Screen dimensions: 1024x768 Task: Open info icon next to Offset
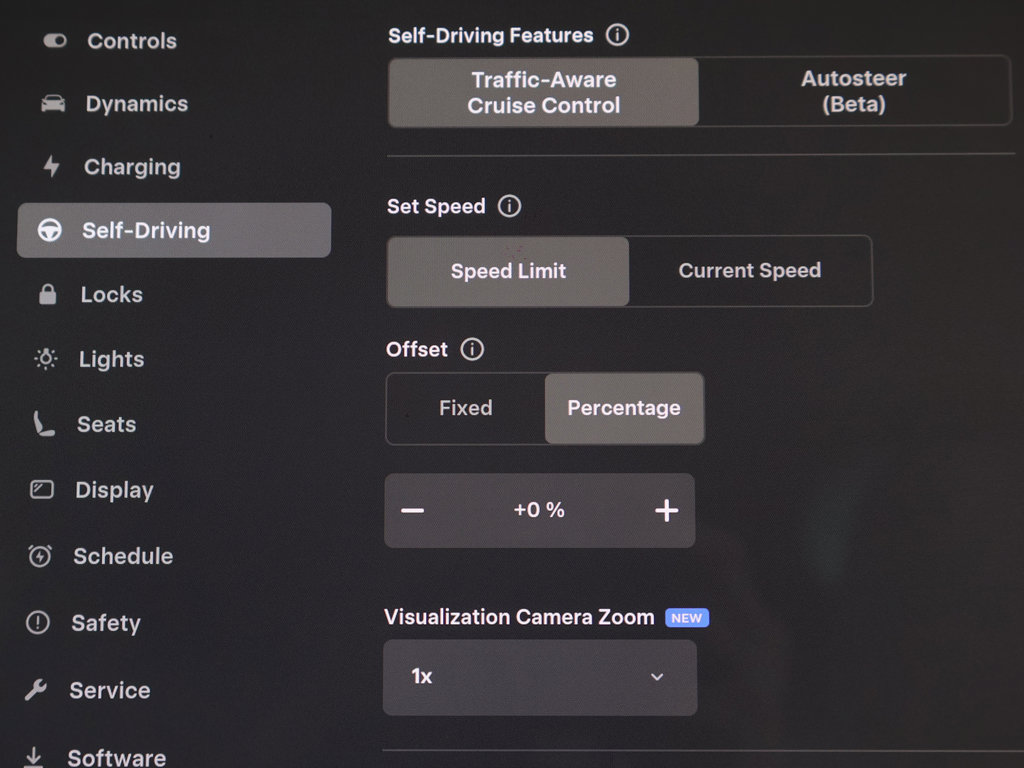click(472, 349)
